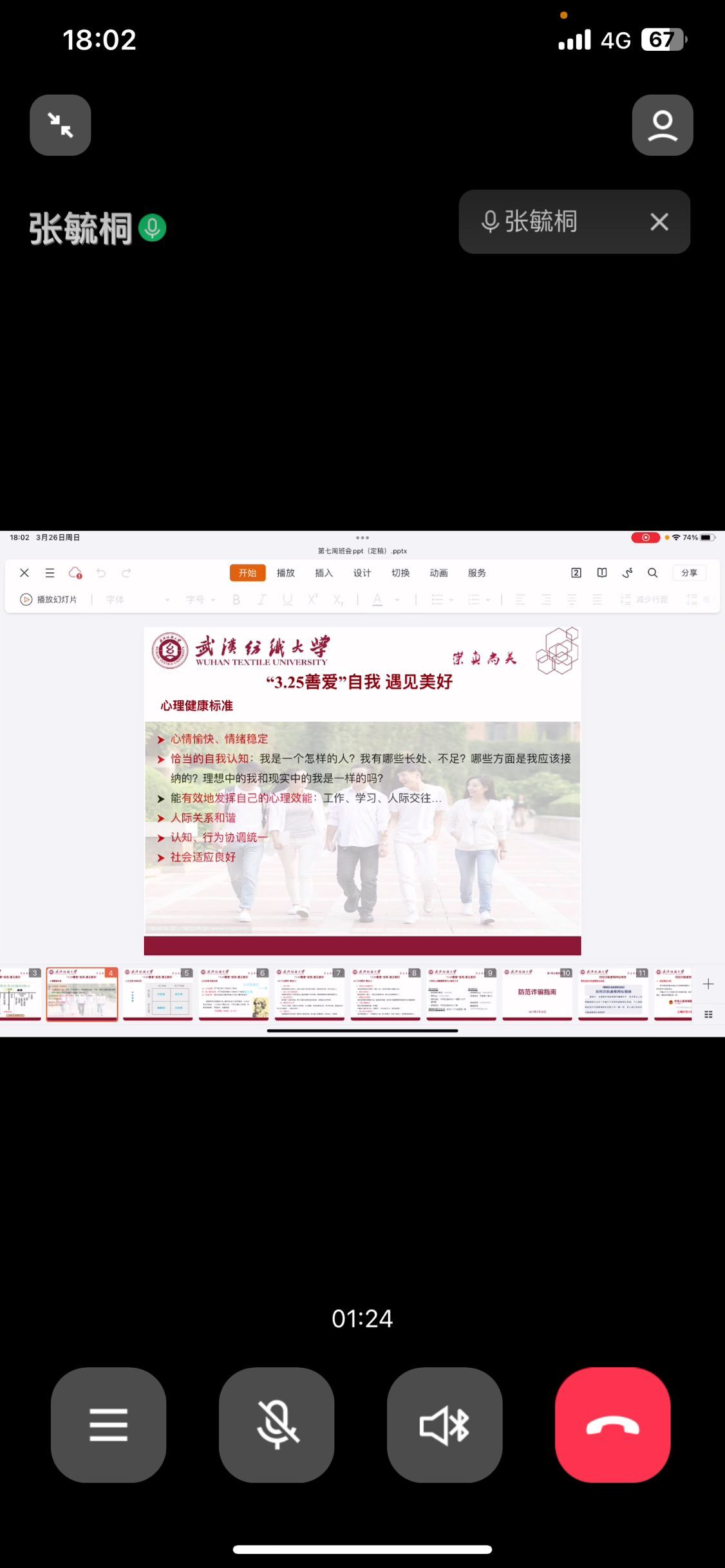Toggle bold formatting
The height and width of the screenshot is (1568, 725).
tap(236, 600)
